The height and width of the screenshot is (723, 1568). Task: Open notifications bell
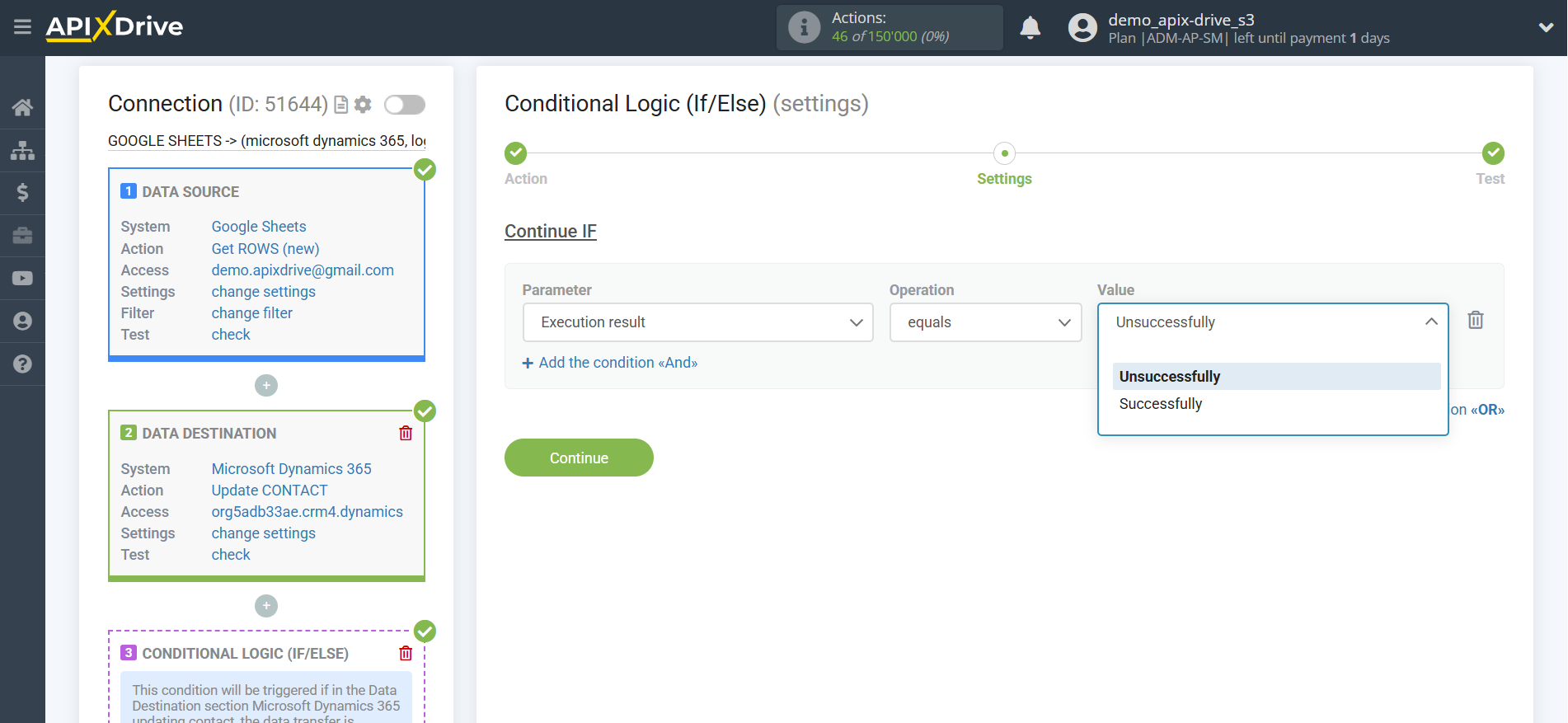[x=1030, y=28]
